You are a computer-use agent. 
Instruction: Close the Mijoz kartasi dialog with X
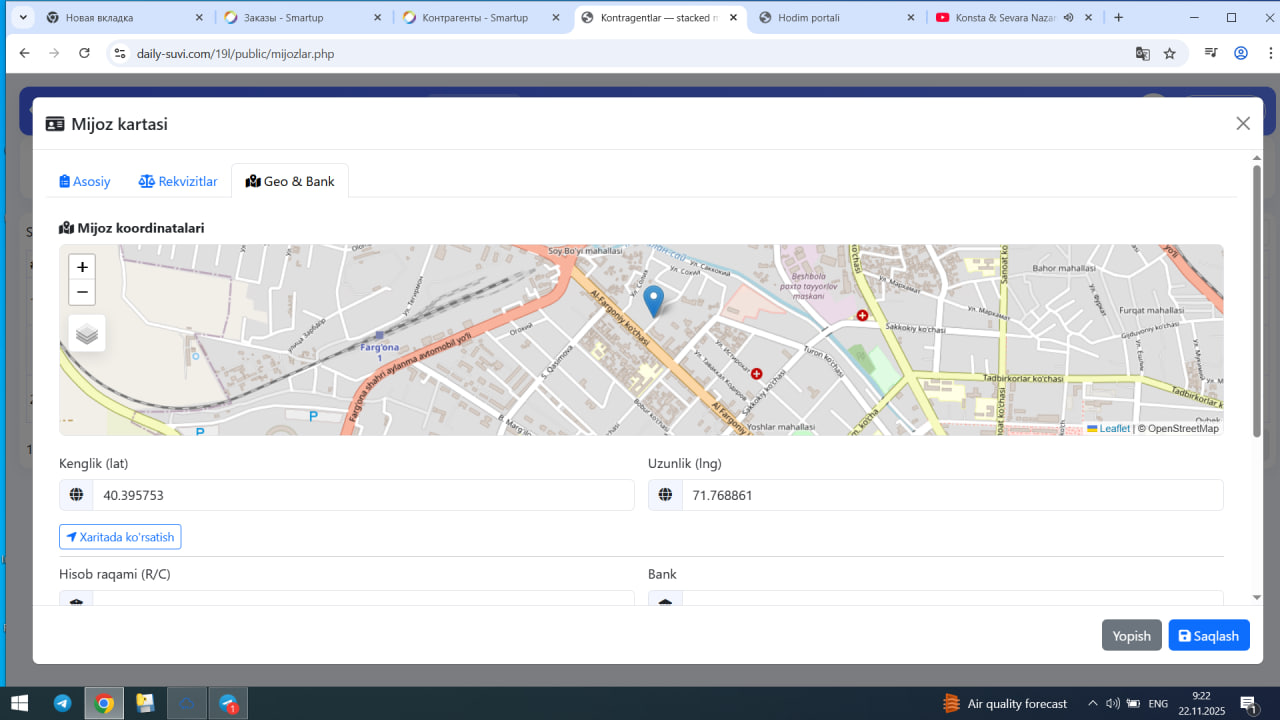pos(1243,123)
